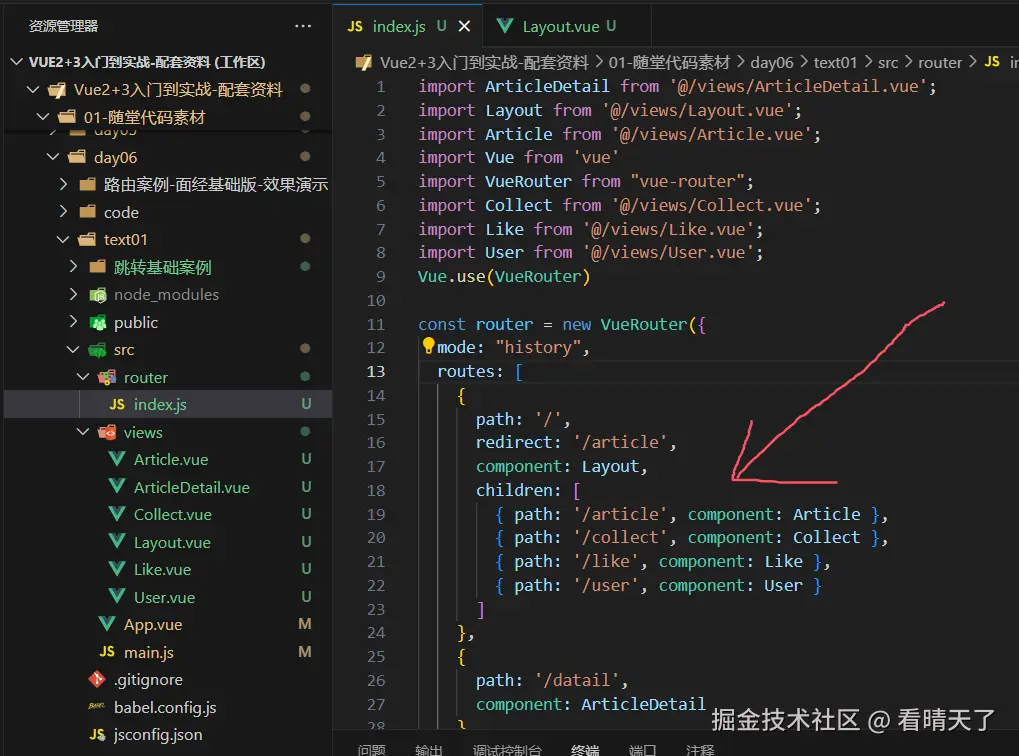1019x756 pixels.
Task: Click the JS icon beside jsconfig.json
Action: point(97,734)
